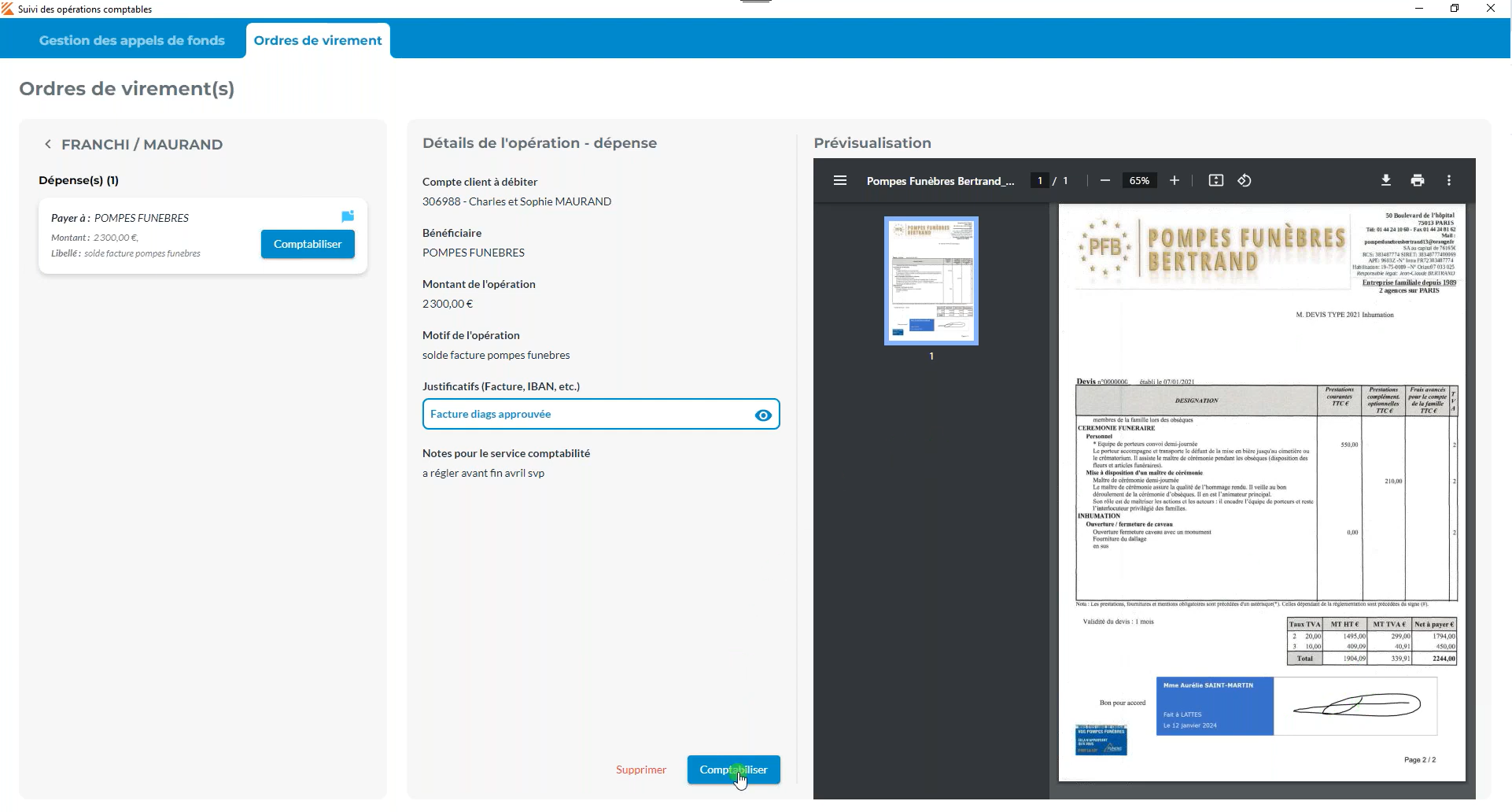Click the 65% zoom level field
Screen dimensions: 1512x812
tap(1139, 181)
